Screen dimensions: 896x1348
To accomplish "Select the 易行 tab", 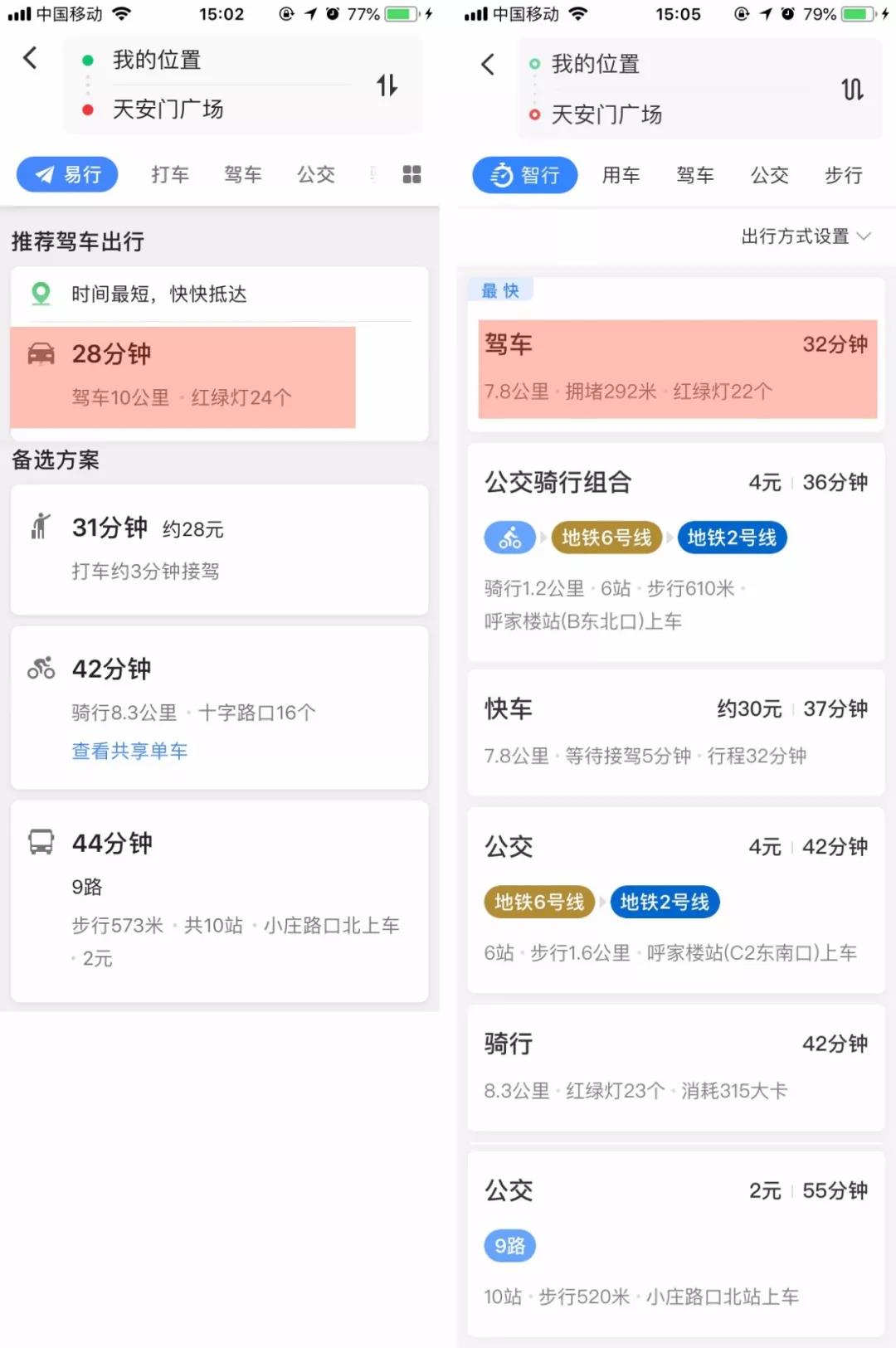I will (x=67, y=174).
